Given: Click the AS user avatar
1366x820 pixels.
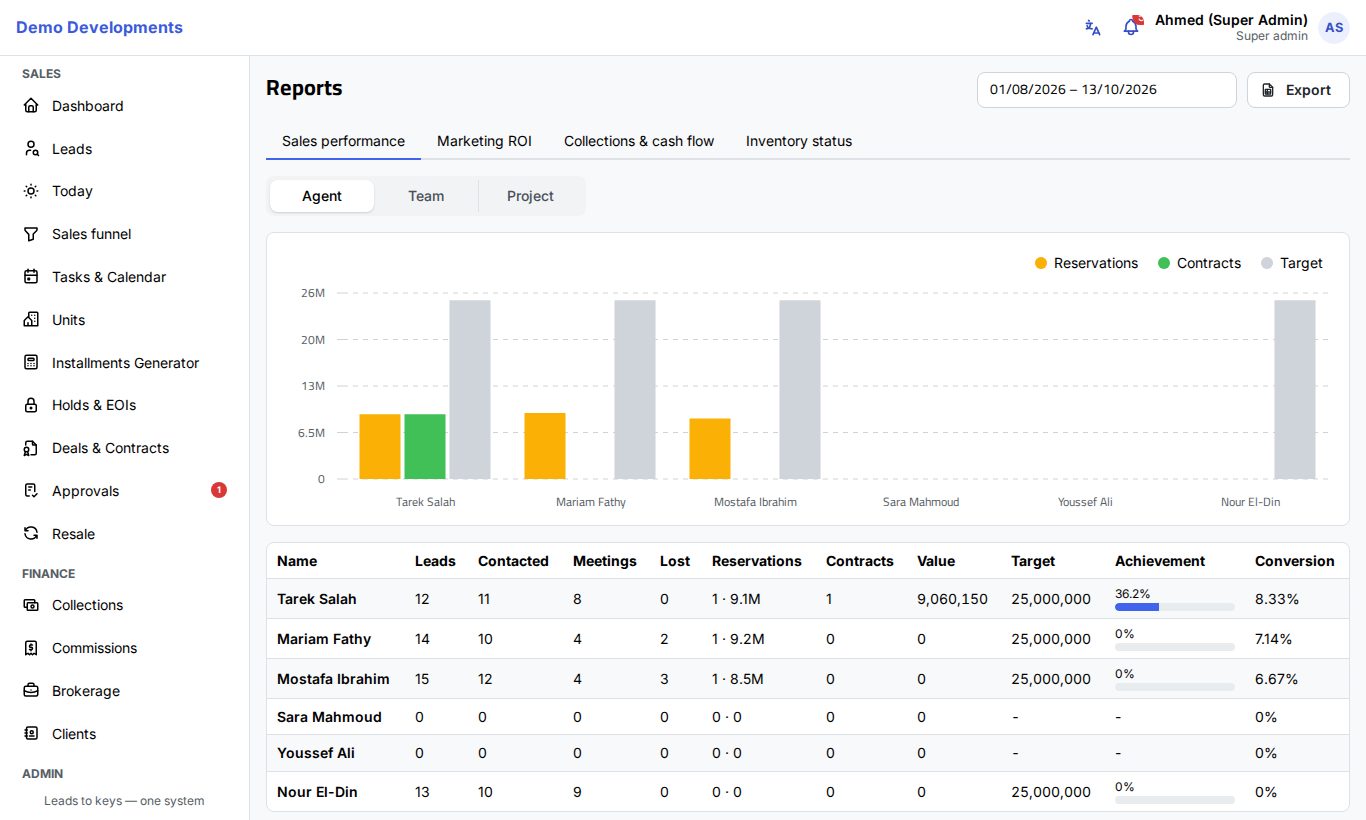Looking at the screenshot, I should pyautogui.click(x=1334, y=28).
